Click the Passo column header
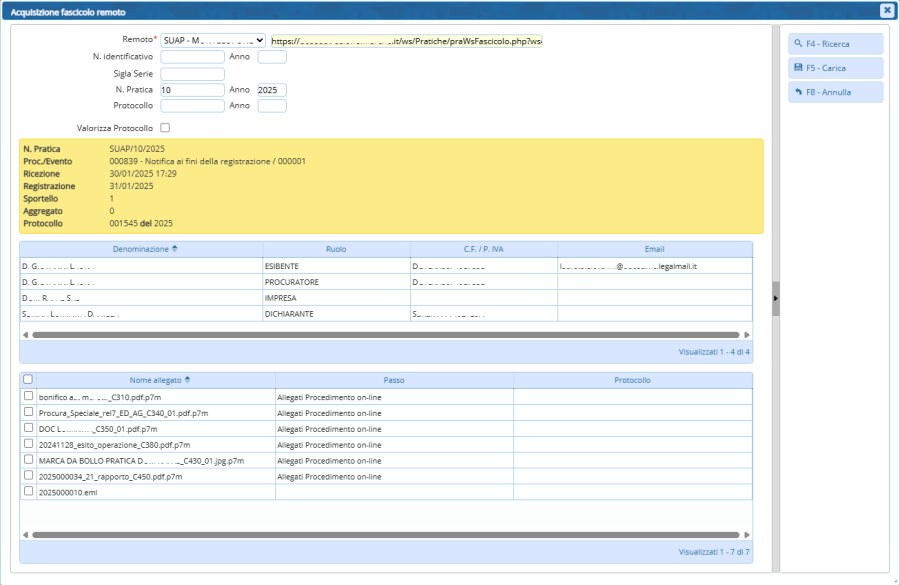The height and width of the screenshot is (585, 900). 394,380
